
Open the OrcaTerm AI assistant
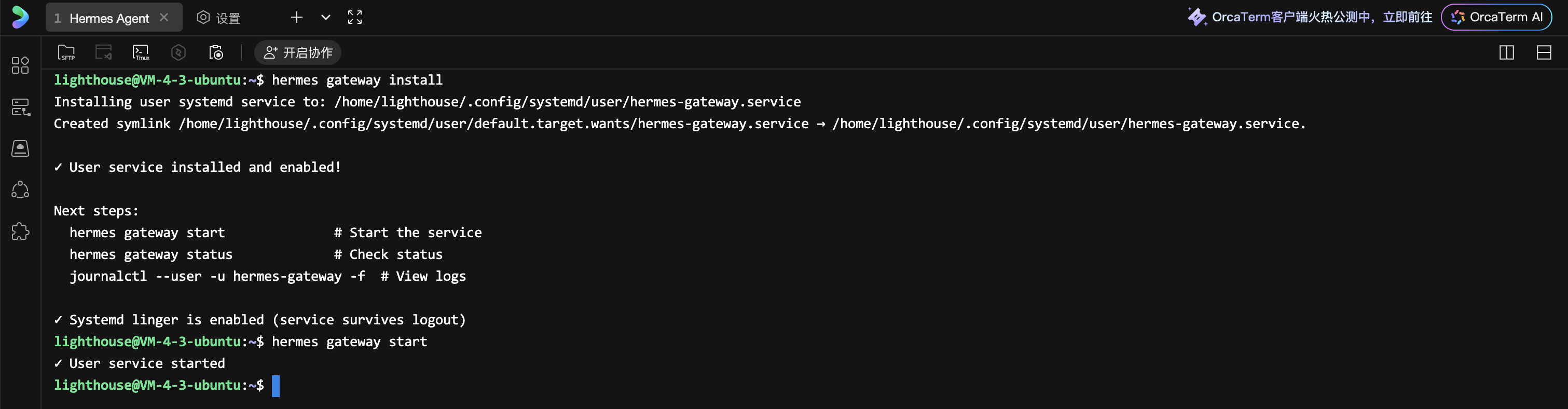pos(1496,17)
